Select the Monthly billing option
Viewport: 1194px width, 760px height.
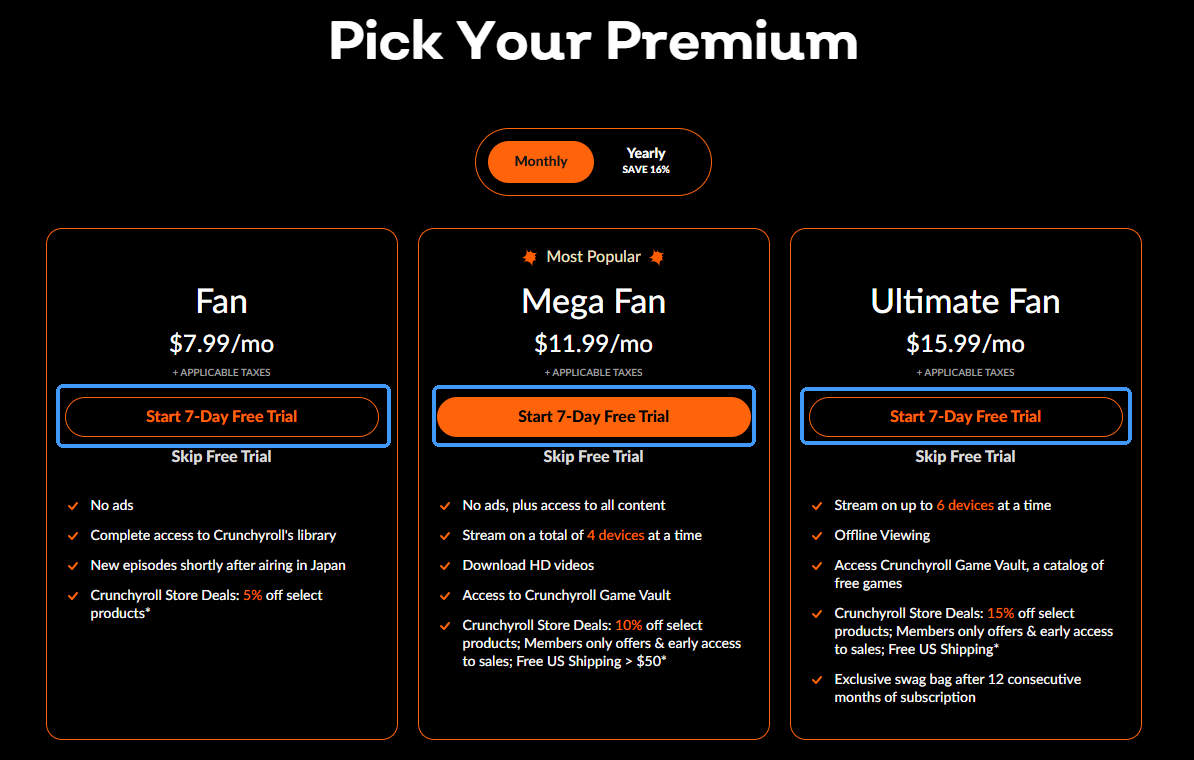tap(540, 160)
